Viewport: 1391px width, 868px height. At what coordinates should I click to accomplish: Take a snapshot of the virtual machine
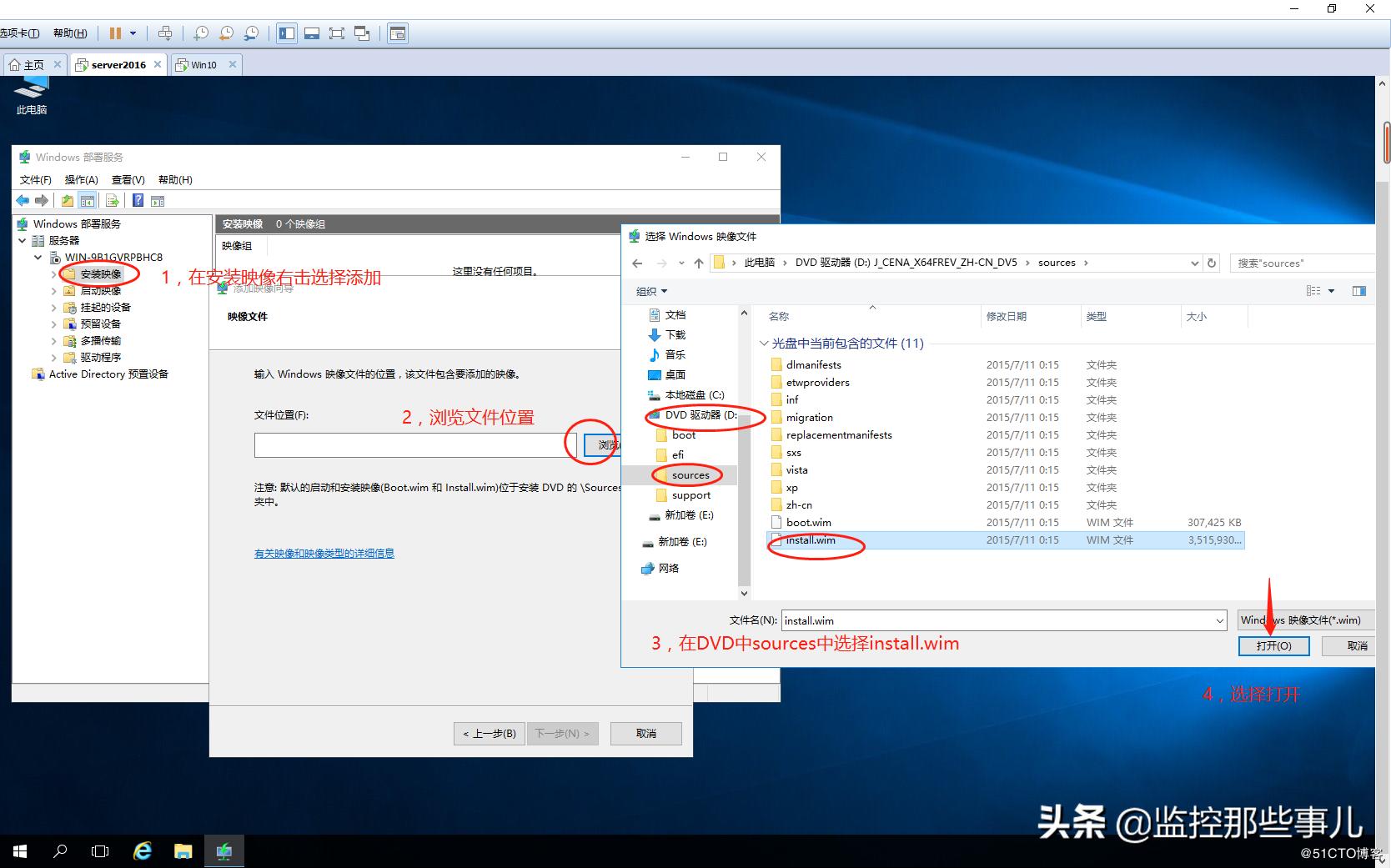pos(201,33)
